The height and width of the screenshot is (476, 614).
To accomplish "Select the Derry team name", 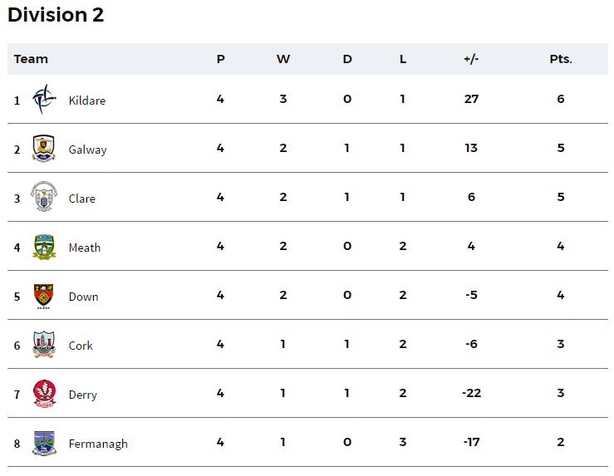I will click(x=83, y=395).
